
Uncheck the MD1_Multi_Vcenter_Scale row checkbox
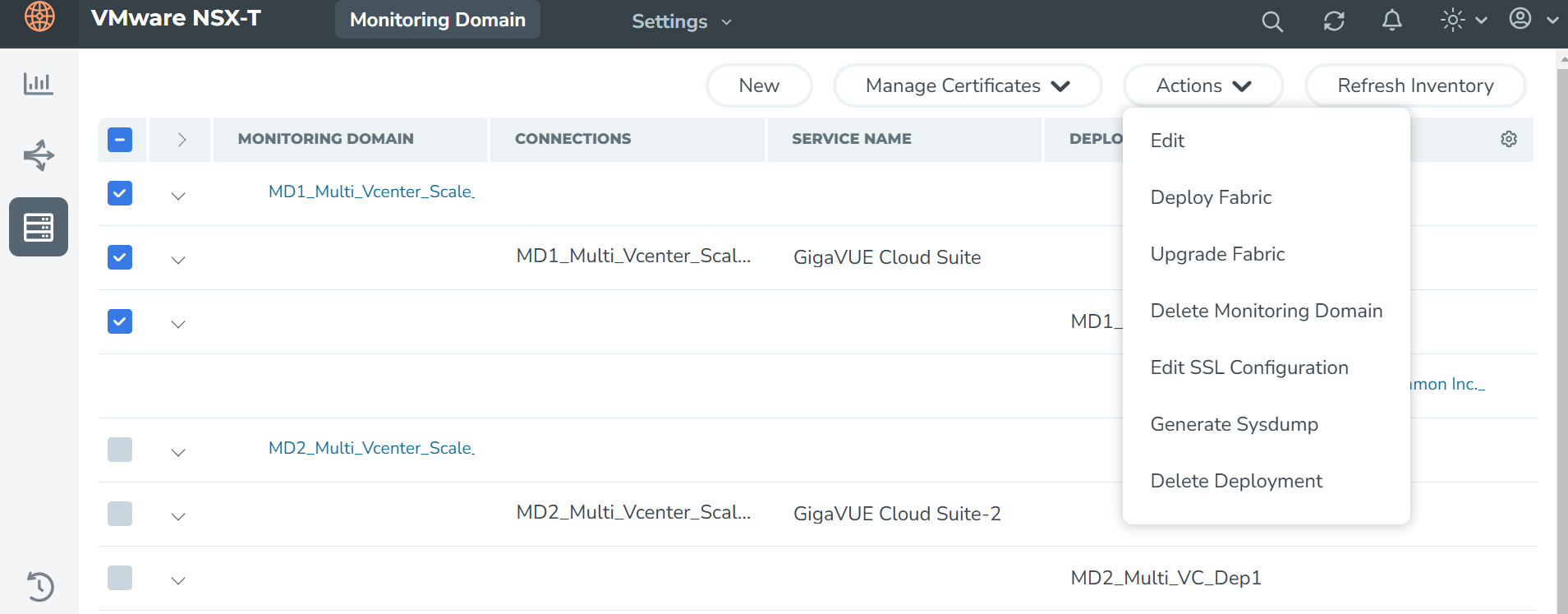point(120,193)
